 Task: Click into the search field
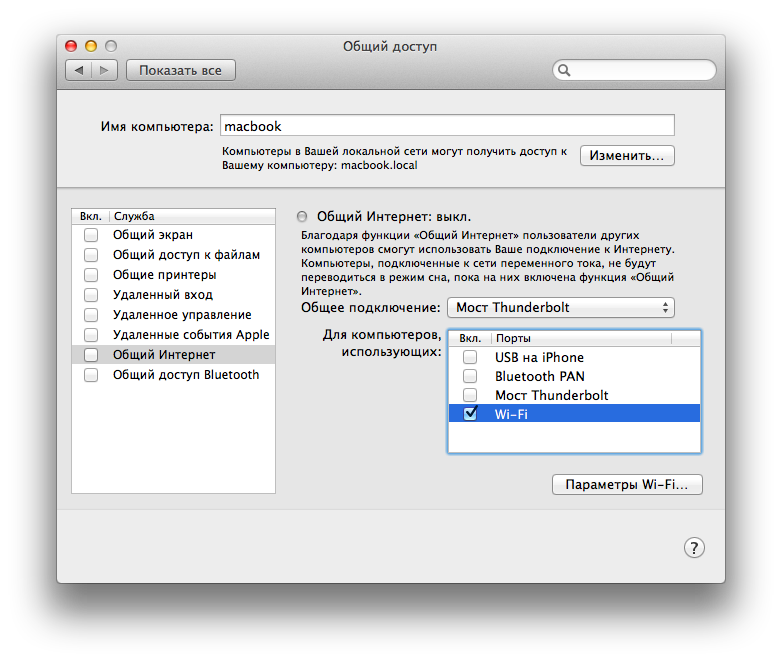click(634, 70)
